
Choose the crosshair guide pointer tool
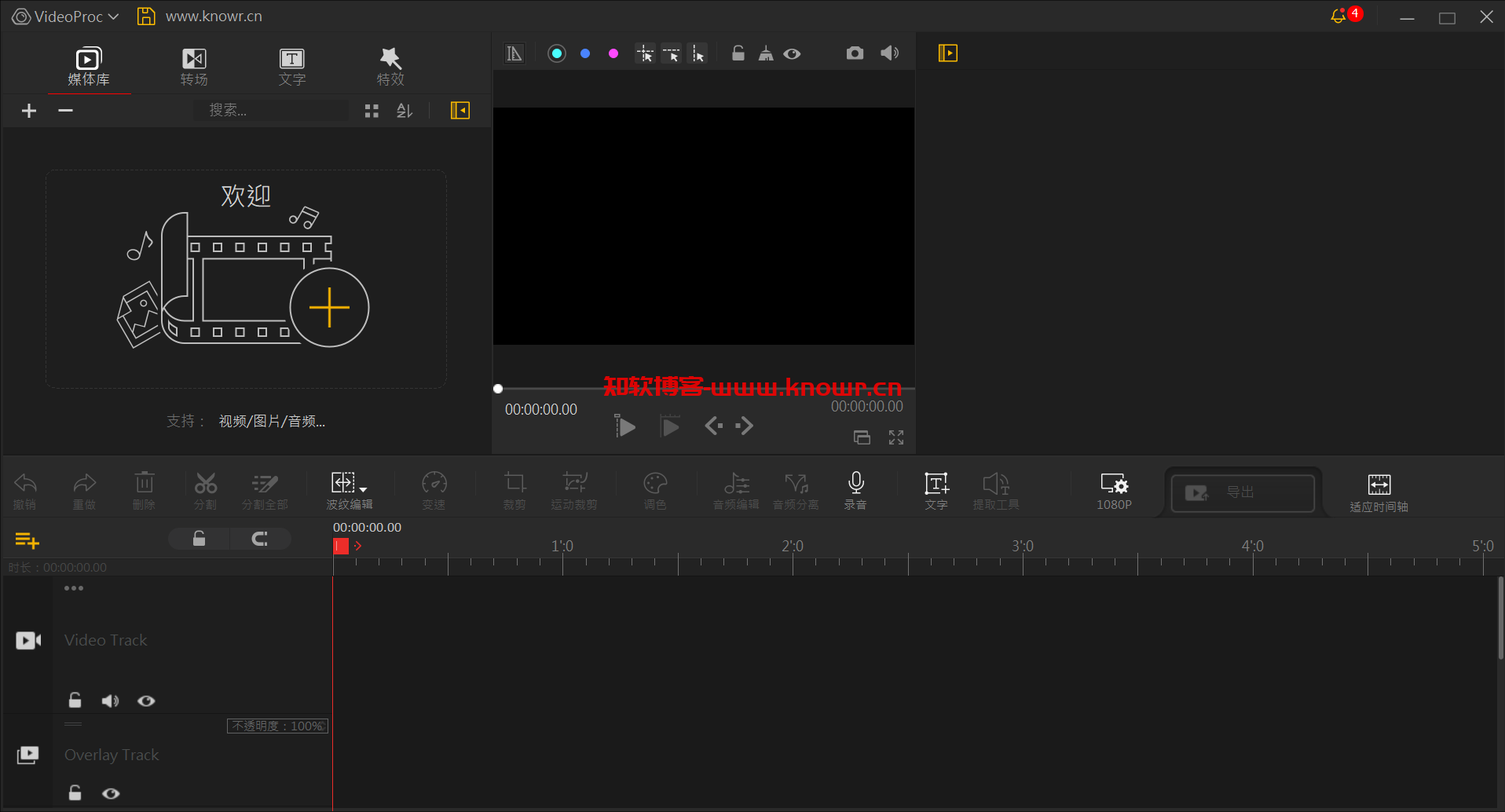click(645, 53)
